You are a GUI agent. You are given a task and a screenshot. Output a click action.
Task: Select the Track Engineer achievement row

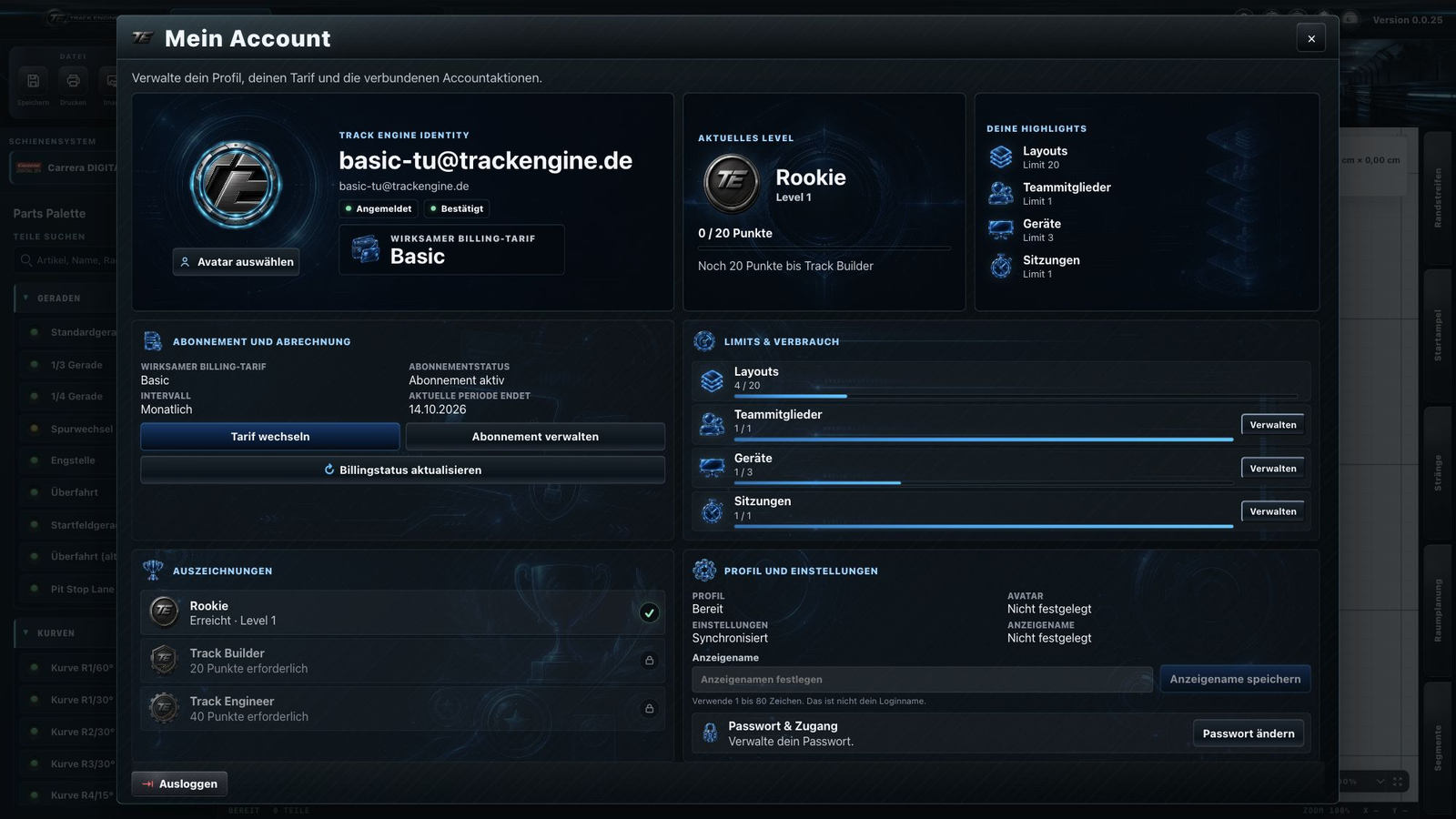click(403, 709)
